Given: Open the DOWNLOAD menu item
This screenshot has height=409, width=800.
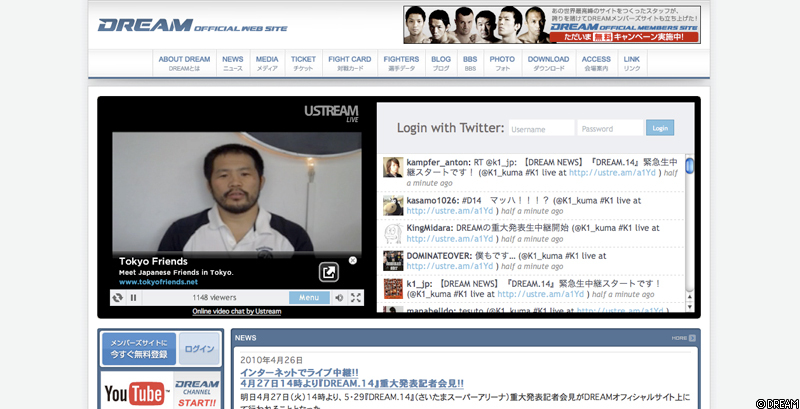Looking at the screenshot, I should click(x=548, y=63).
